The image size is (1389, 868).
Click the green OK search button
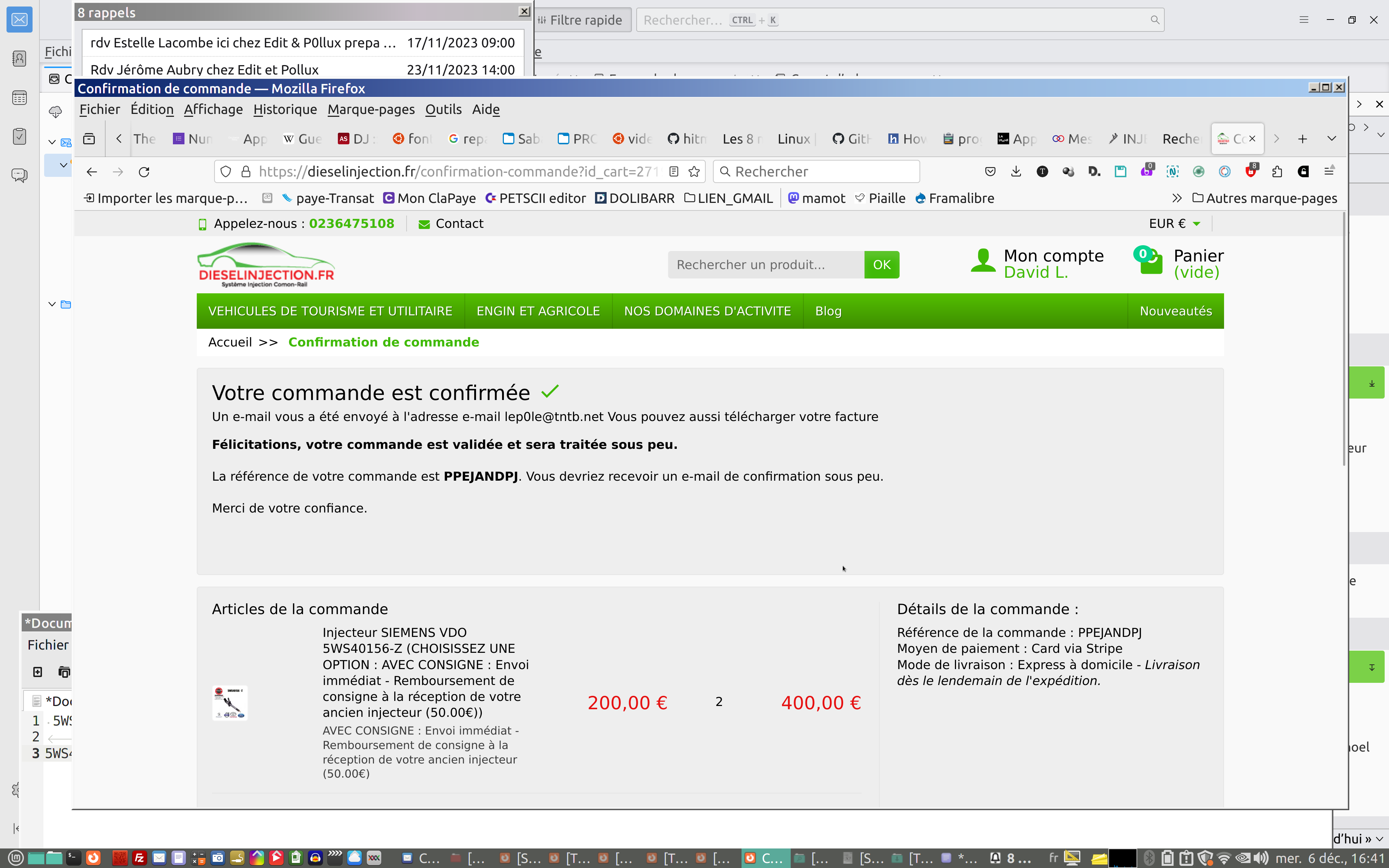coord(881,265)
